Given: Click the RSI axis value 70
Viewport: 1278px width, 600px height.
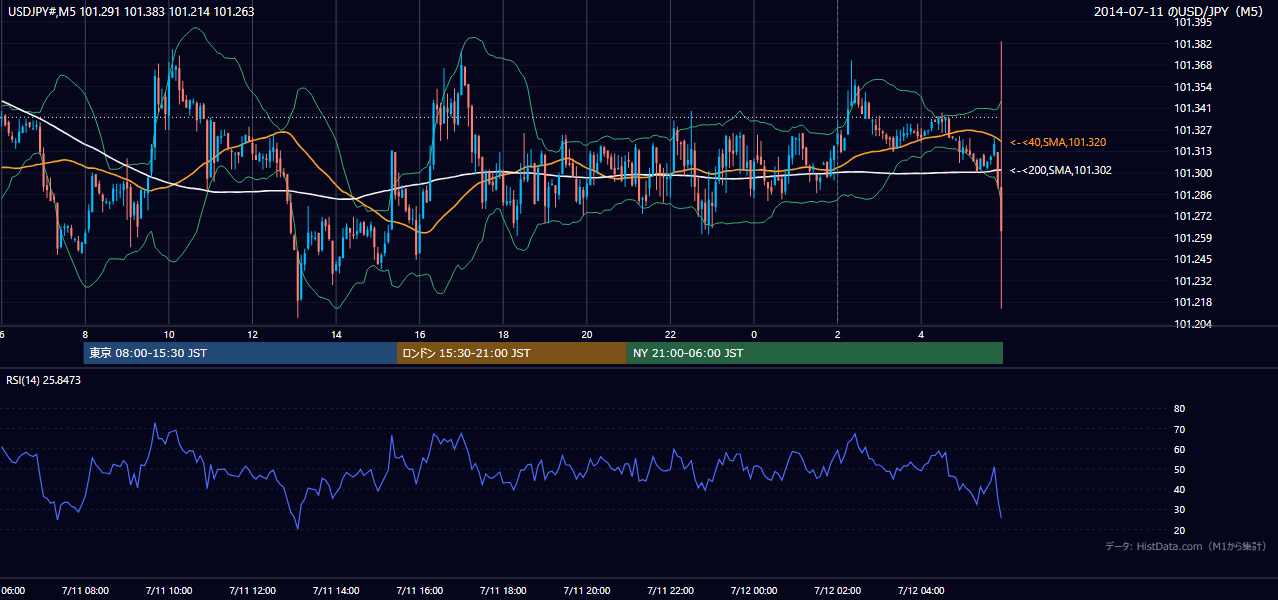Looking at the screenshot, I should pos(1179,429).
